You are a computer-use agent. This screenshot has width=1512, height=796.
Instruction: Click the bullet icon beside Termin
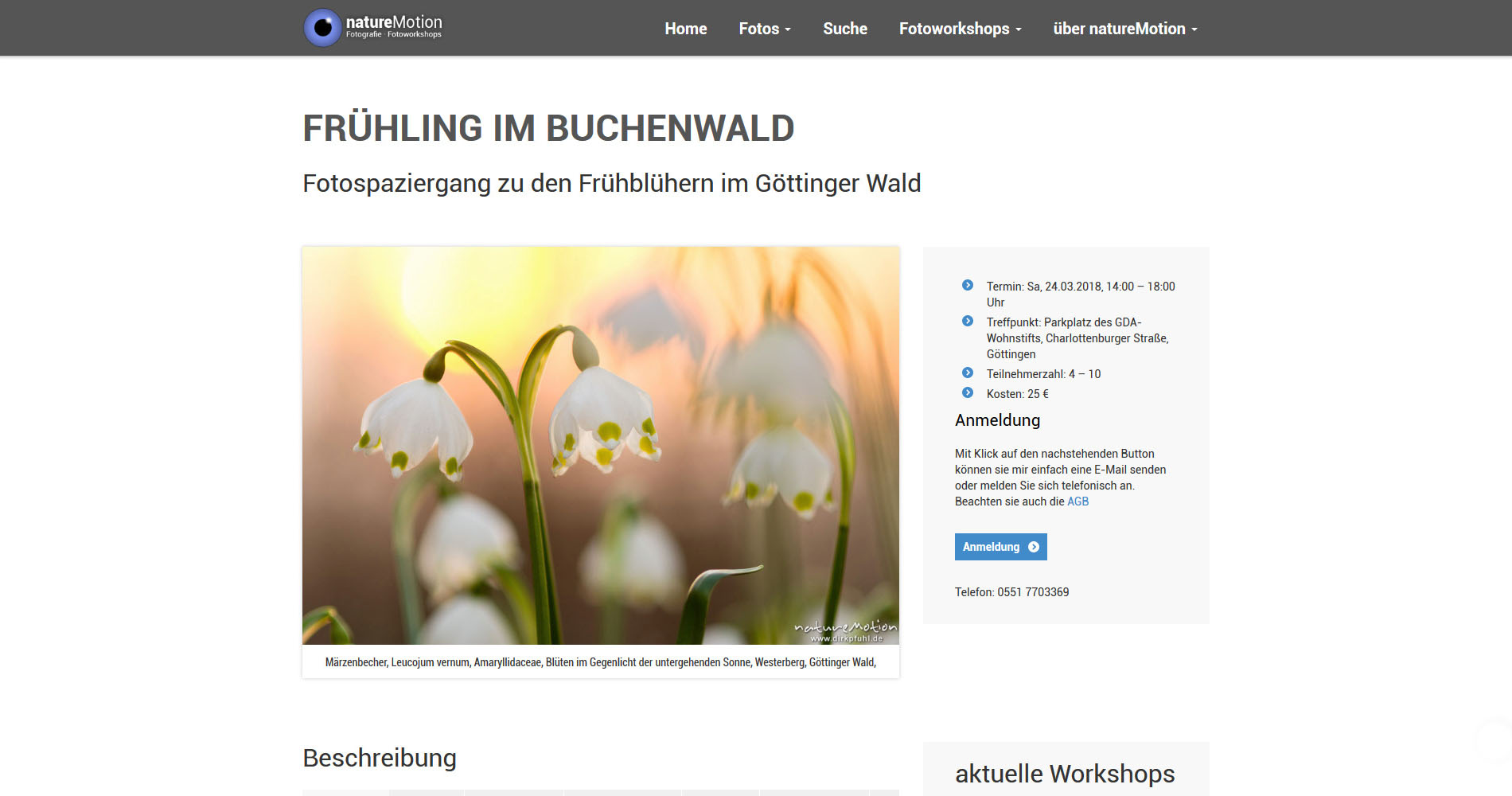[968, 285]
